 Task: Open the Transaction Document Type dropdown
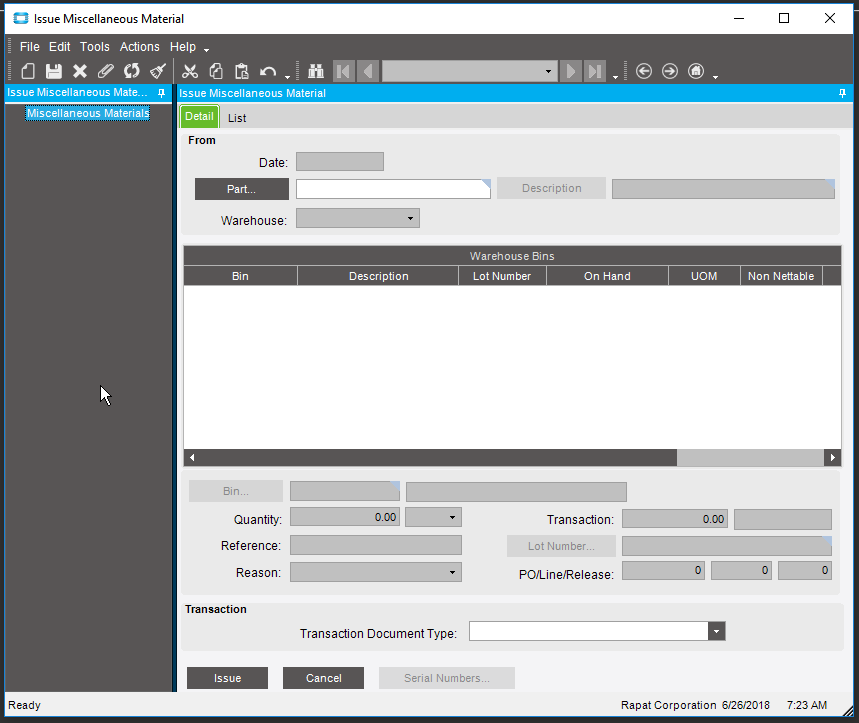pos(716,631)
